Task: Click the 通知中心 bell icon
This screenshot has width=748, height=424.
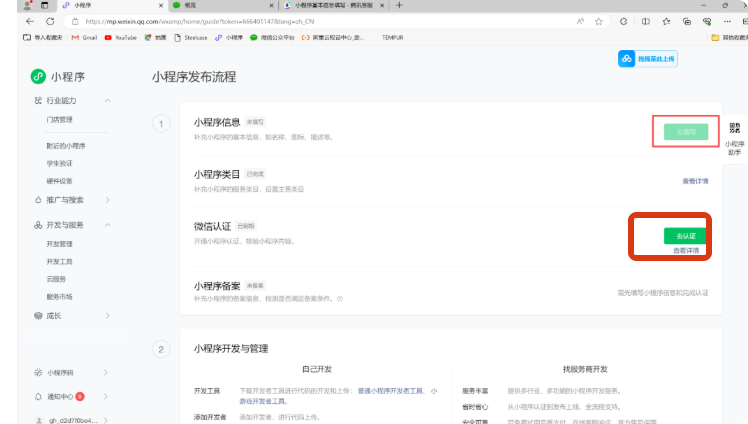Action: click(x=38, y=396)
